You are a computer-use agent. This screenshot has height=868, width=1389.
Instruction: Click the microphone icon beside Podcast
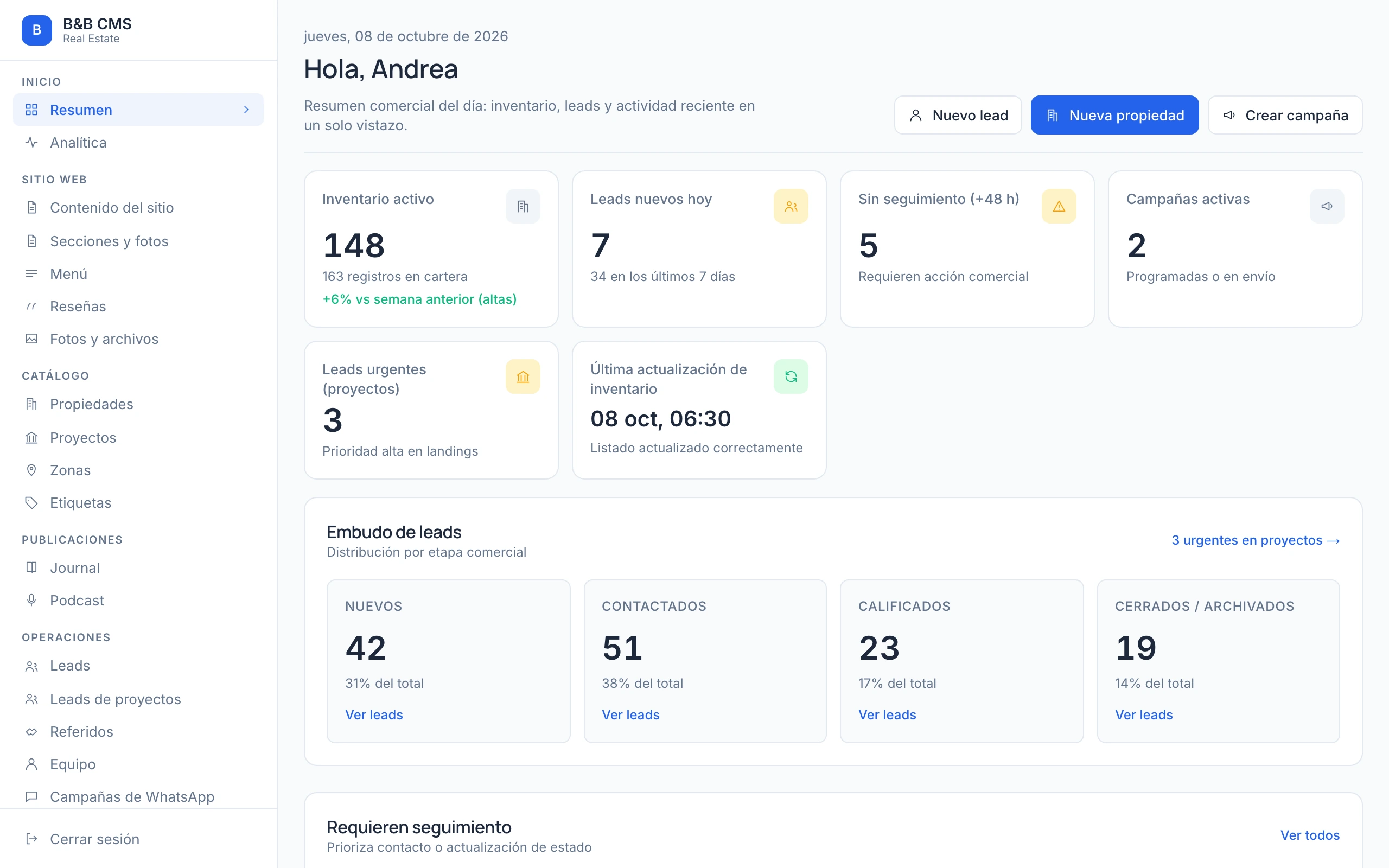pyautogui.click(x=31, y=601)
